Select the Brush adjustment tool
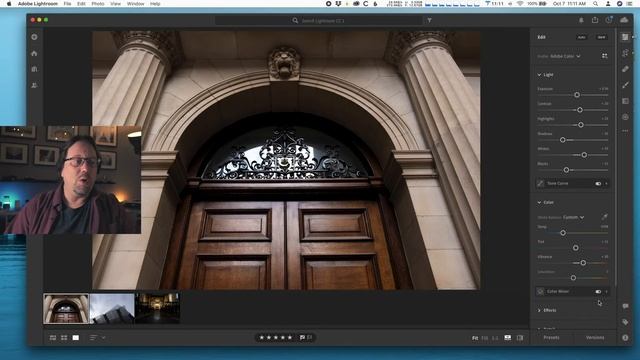 click(625, 85)
